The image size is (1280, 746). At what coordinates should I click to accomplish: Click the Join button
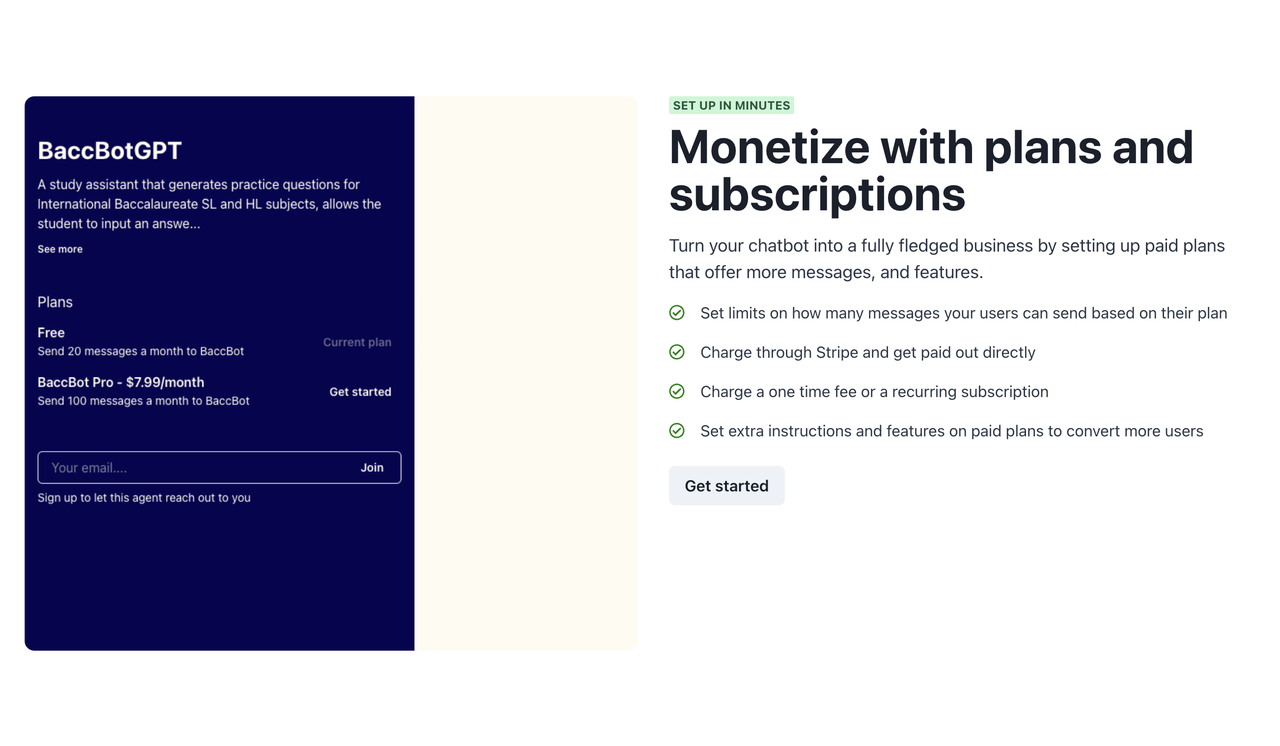[372, 468]
